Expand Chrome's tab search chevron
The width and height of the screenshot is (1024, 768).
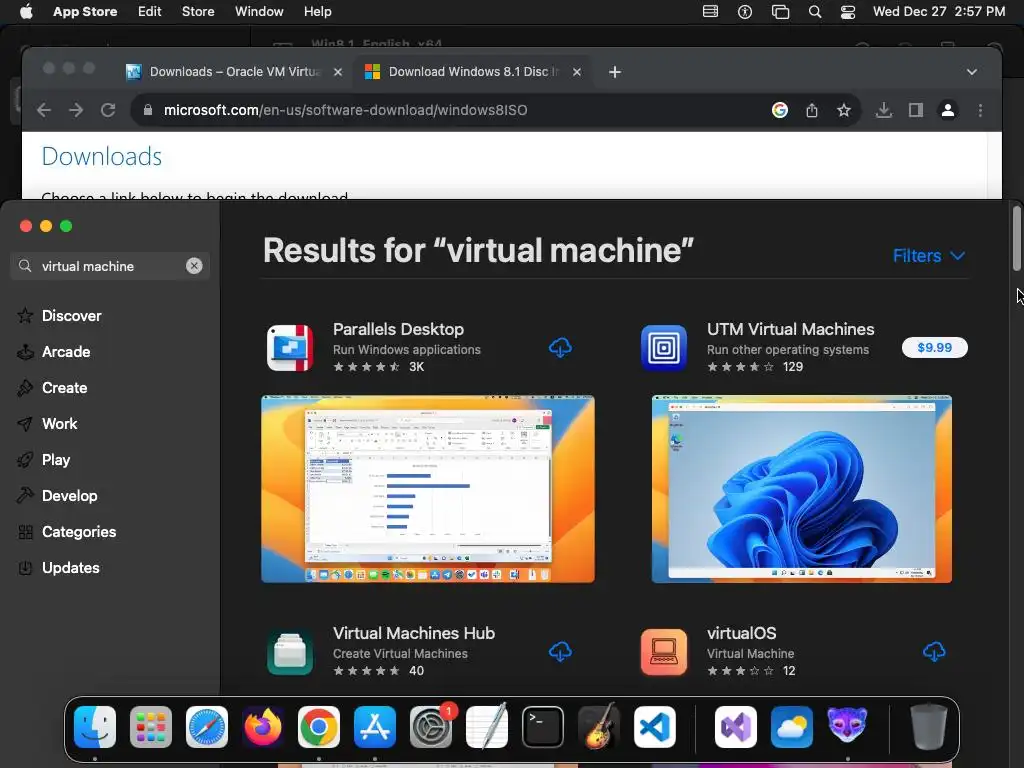click(972, 72)
